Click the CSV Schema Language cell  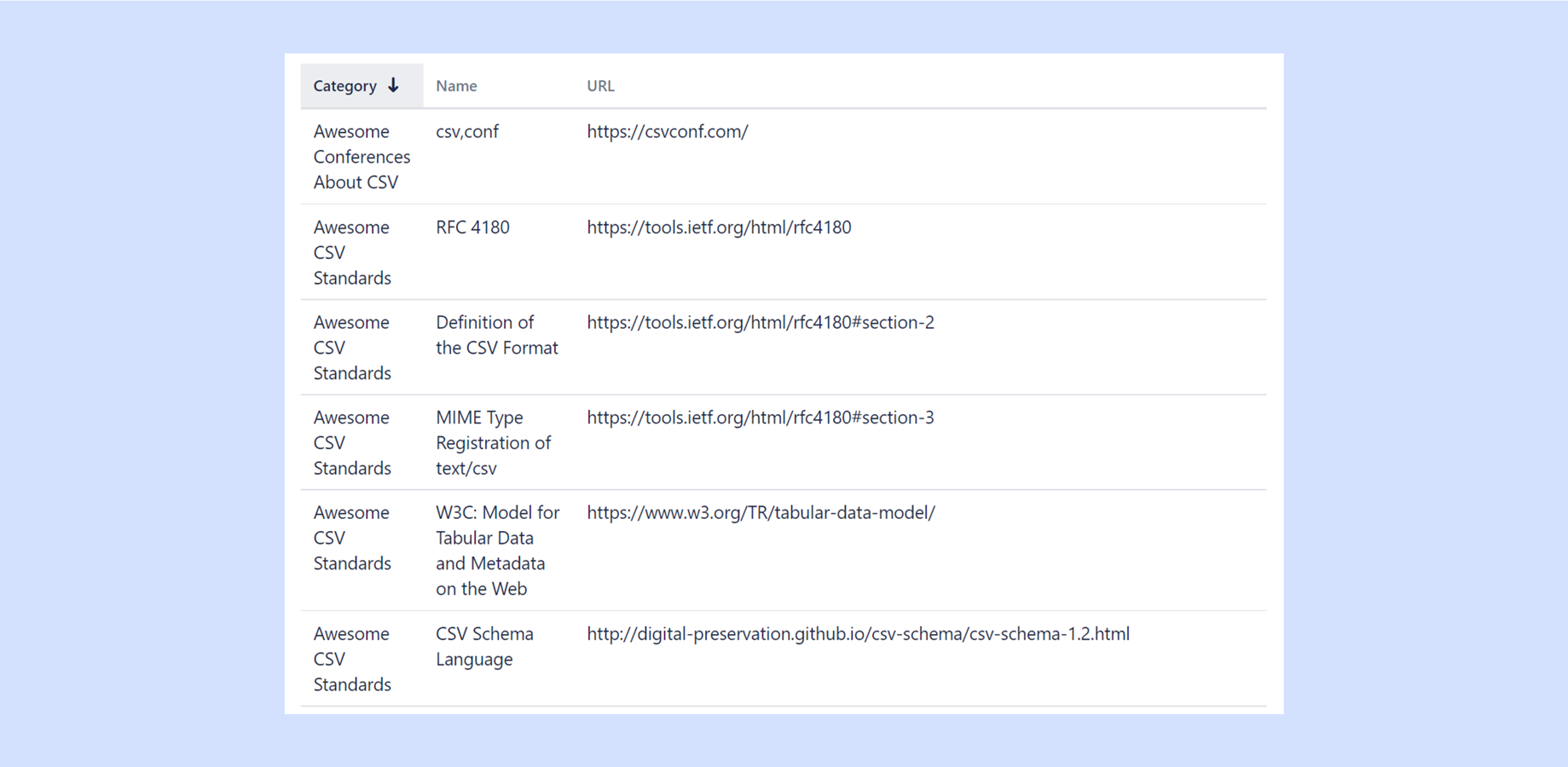[x=484, y=646]
